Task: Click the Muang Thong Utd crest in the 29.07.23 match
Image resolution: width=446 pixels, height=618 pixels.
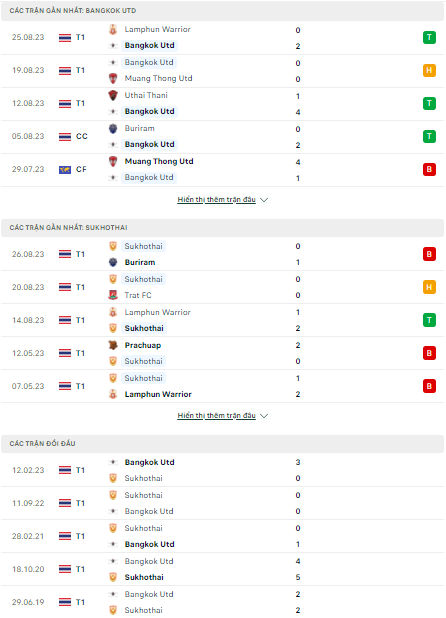Action: point(113,161)
